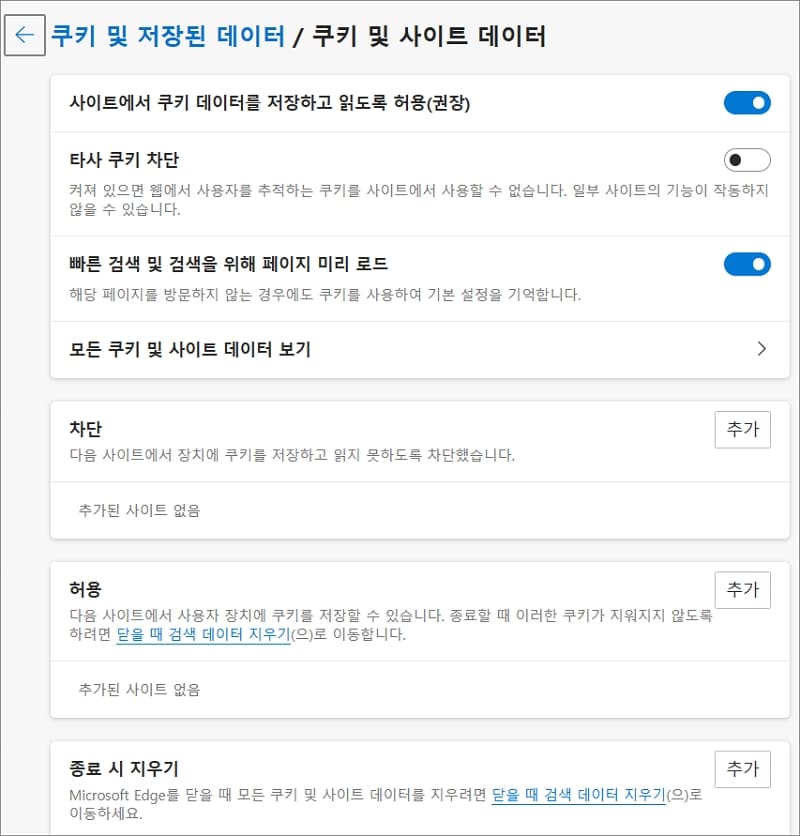This screenshot has width=800, height=836.
Task: Click 추가 button in 종료 시 지우기 section
Action: click(742, 769)
